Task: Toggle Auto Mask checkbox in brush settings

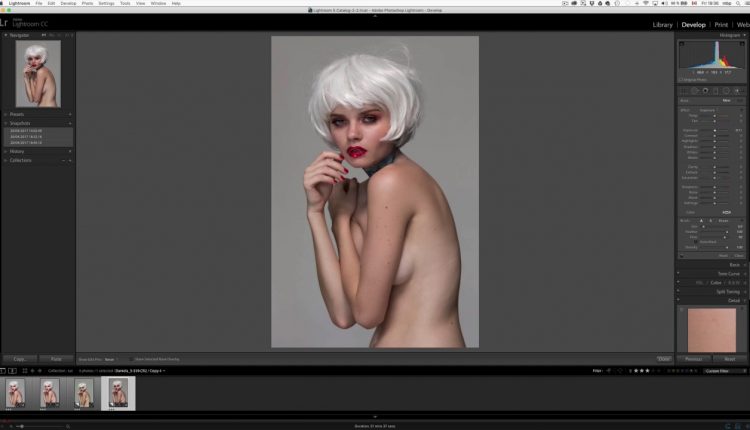Action: click(x=696, y=242)
